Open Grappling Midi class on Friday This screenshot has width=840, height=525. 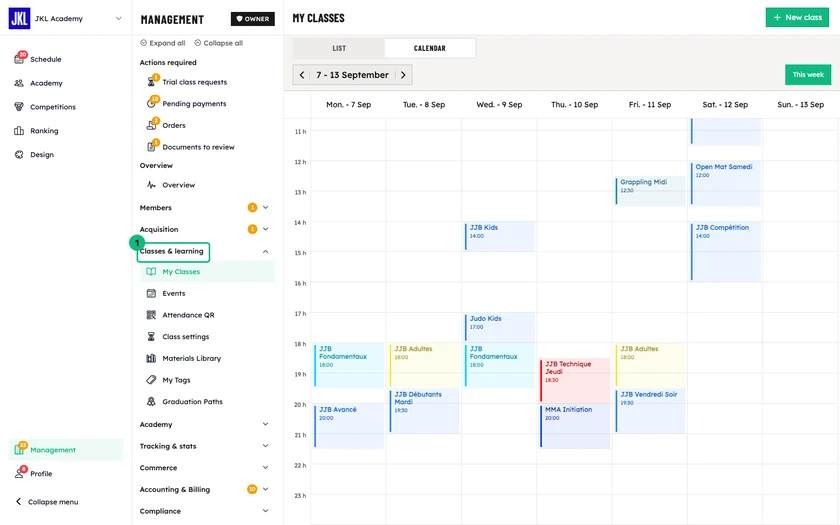650,191
